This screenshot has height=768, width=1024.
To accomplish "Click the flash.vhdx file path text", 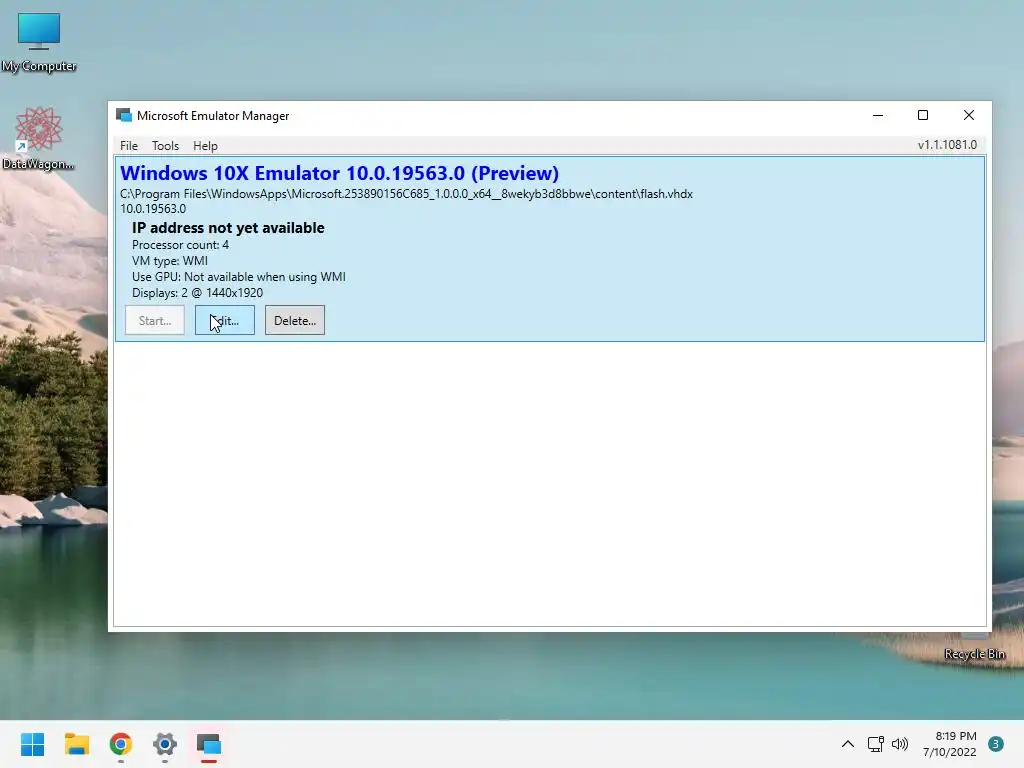I will coord(406,194).
